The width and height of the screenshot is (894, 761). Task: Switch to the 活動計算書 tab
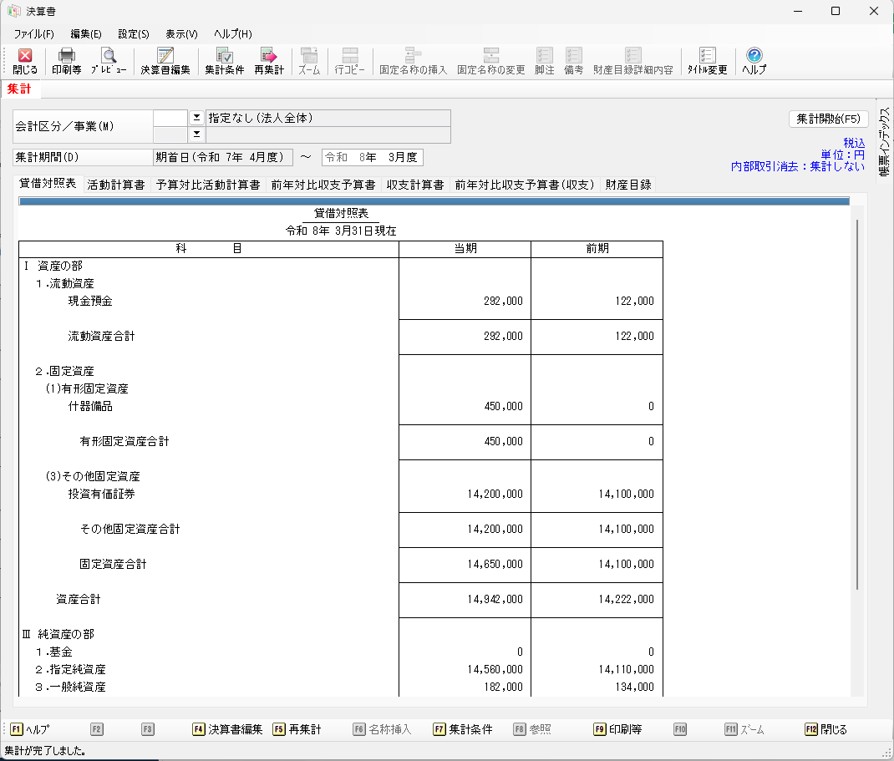point(116,185)
